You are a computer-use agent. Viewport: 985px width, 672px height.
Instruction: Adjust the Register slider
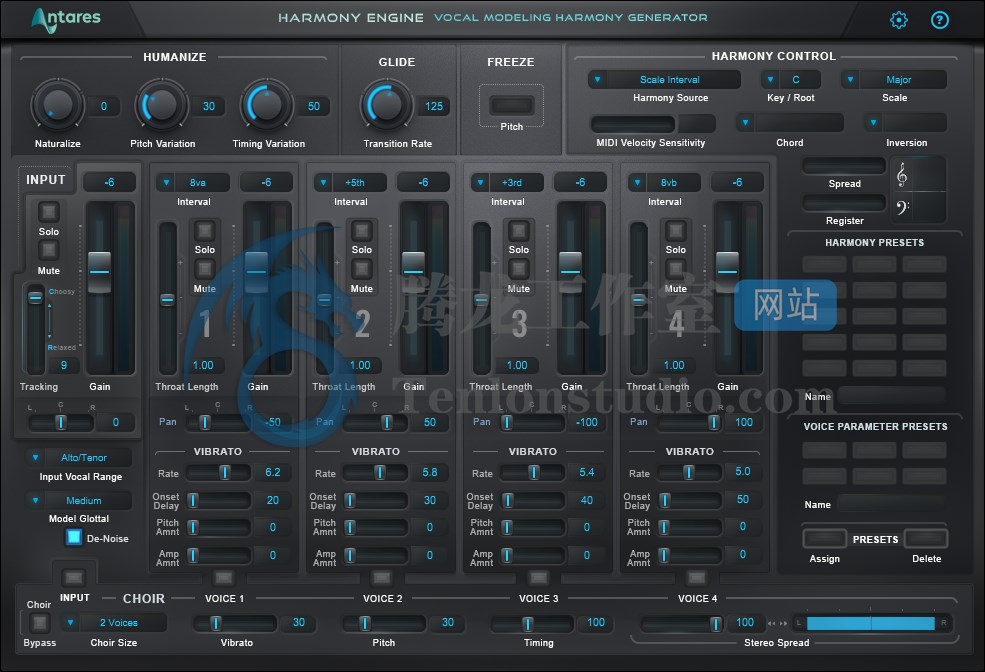point(844,203)
